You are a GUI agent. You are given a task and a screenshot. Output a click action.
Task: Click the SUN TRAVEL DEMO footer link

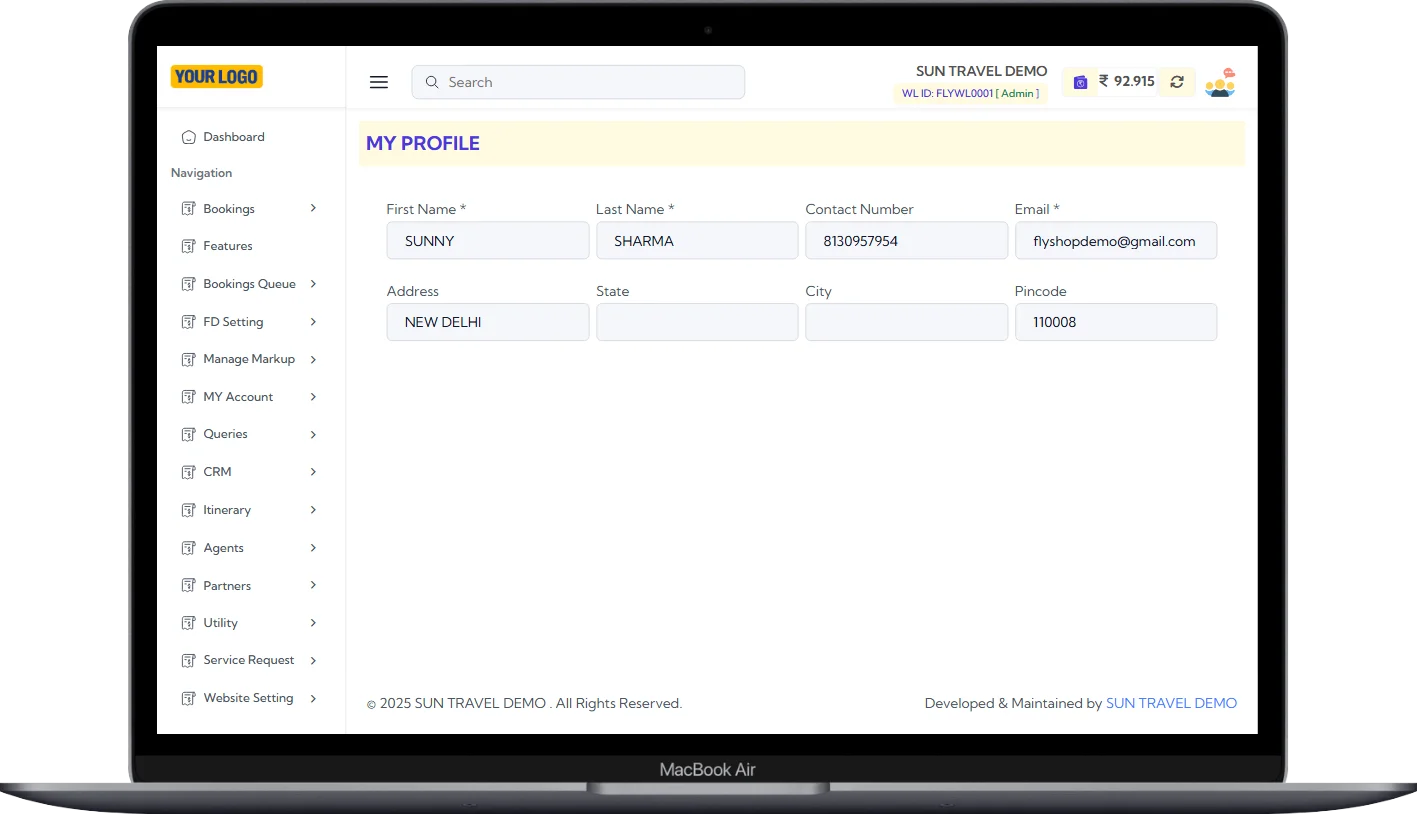[1171, 703]
